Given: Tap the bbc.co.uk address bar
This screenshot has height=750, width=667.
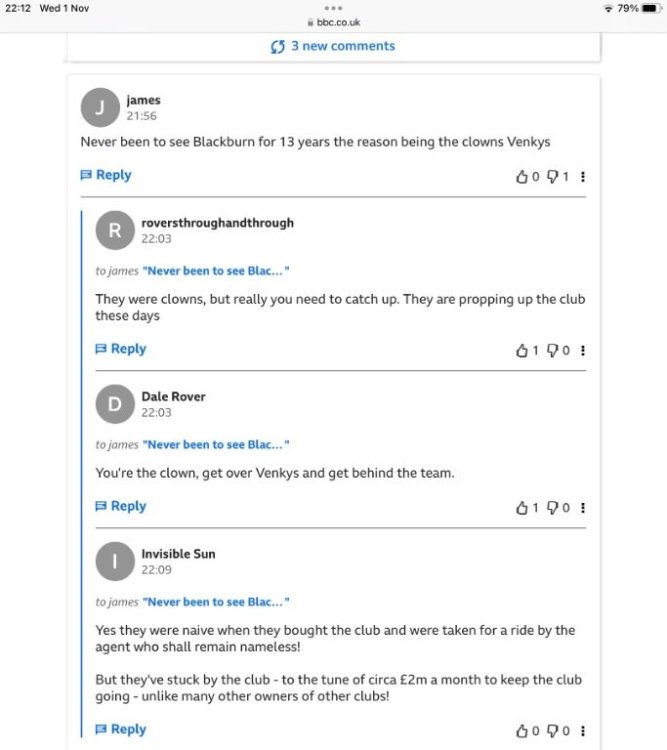Looking at the screenshot, I should (334, 22).
